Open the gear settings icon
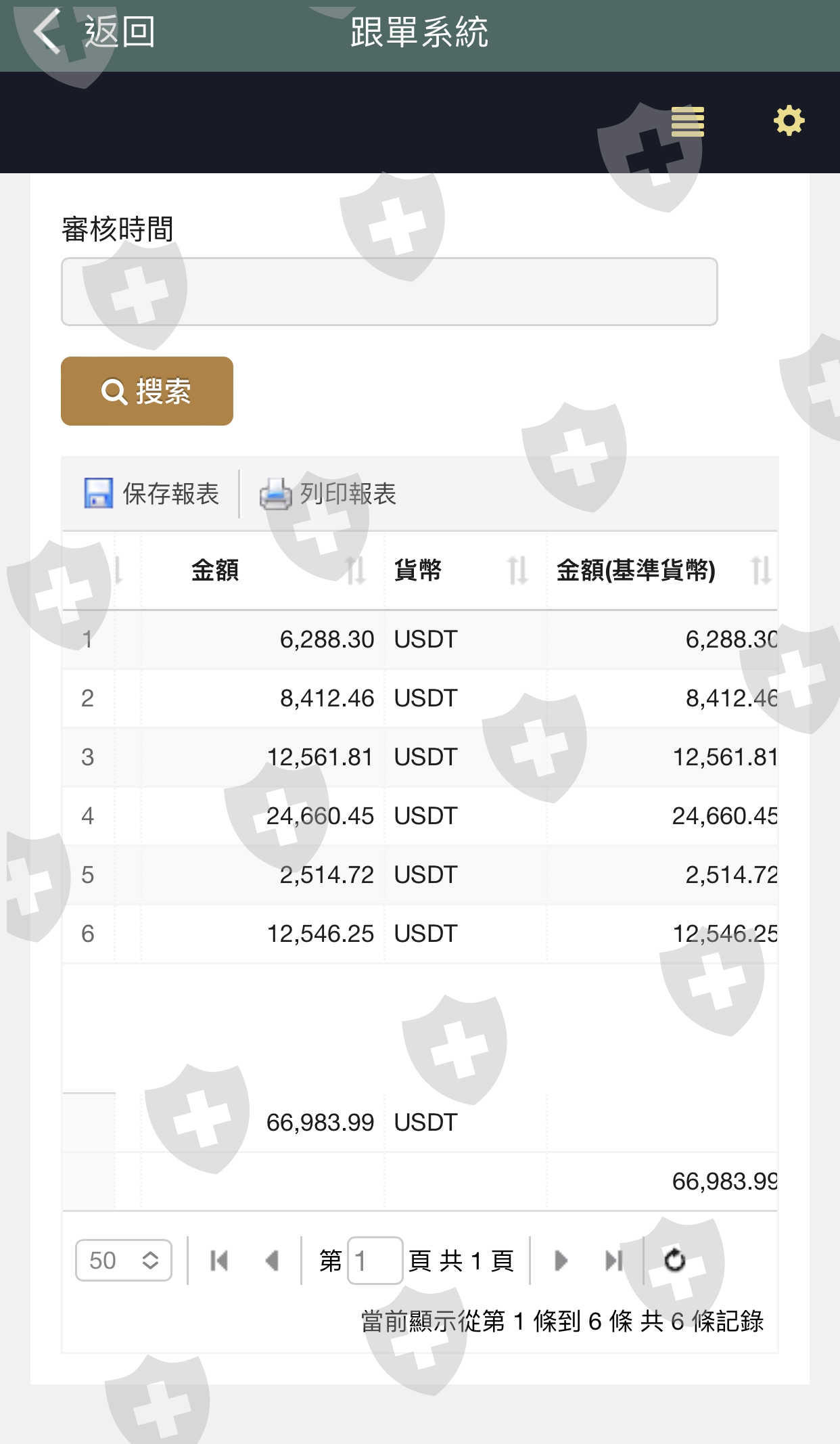The height and width of the screenshot is (1444, 840). [789, 121]
